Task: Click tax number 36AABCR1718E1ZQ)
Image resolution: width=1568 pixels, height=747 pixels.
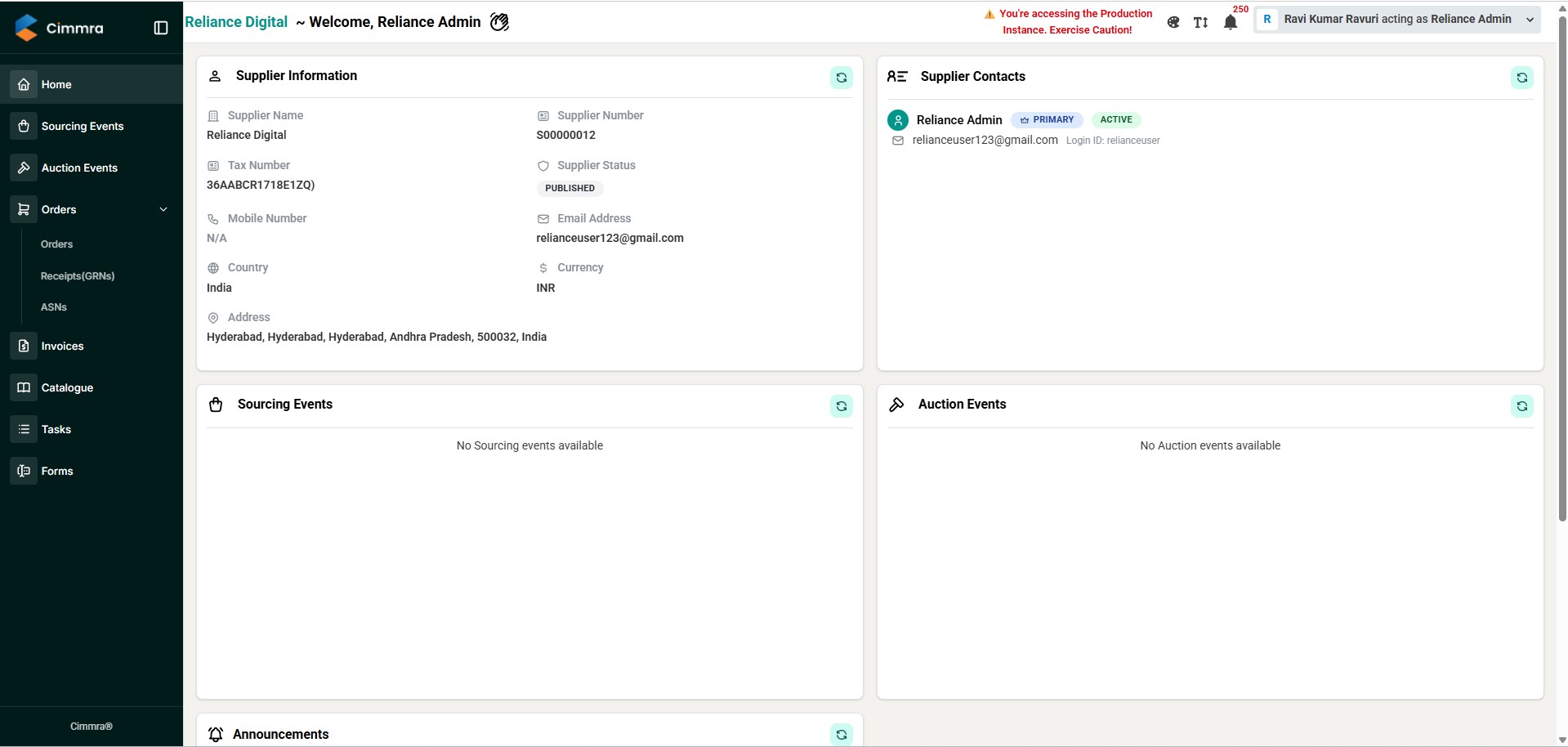Action: pos(261,185)
